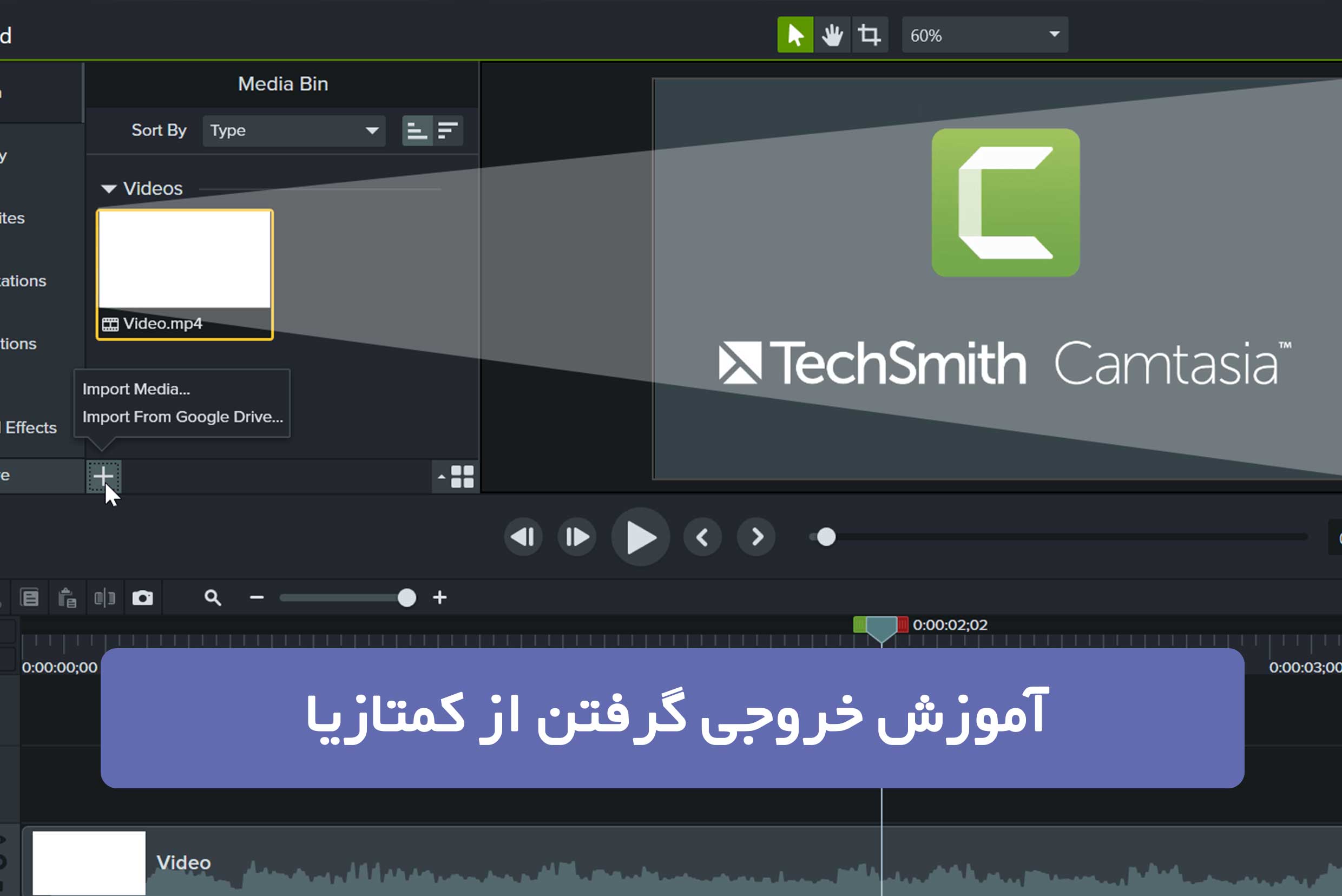Sort media bin in descending order
The width and height of the screenshot is (1342, 896).
pyautogui.click(x=448, y=131)
